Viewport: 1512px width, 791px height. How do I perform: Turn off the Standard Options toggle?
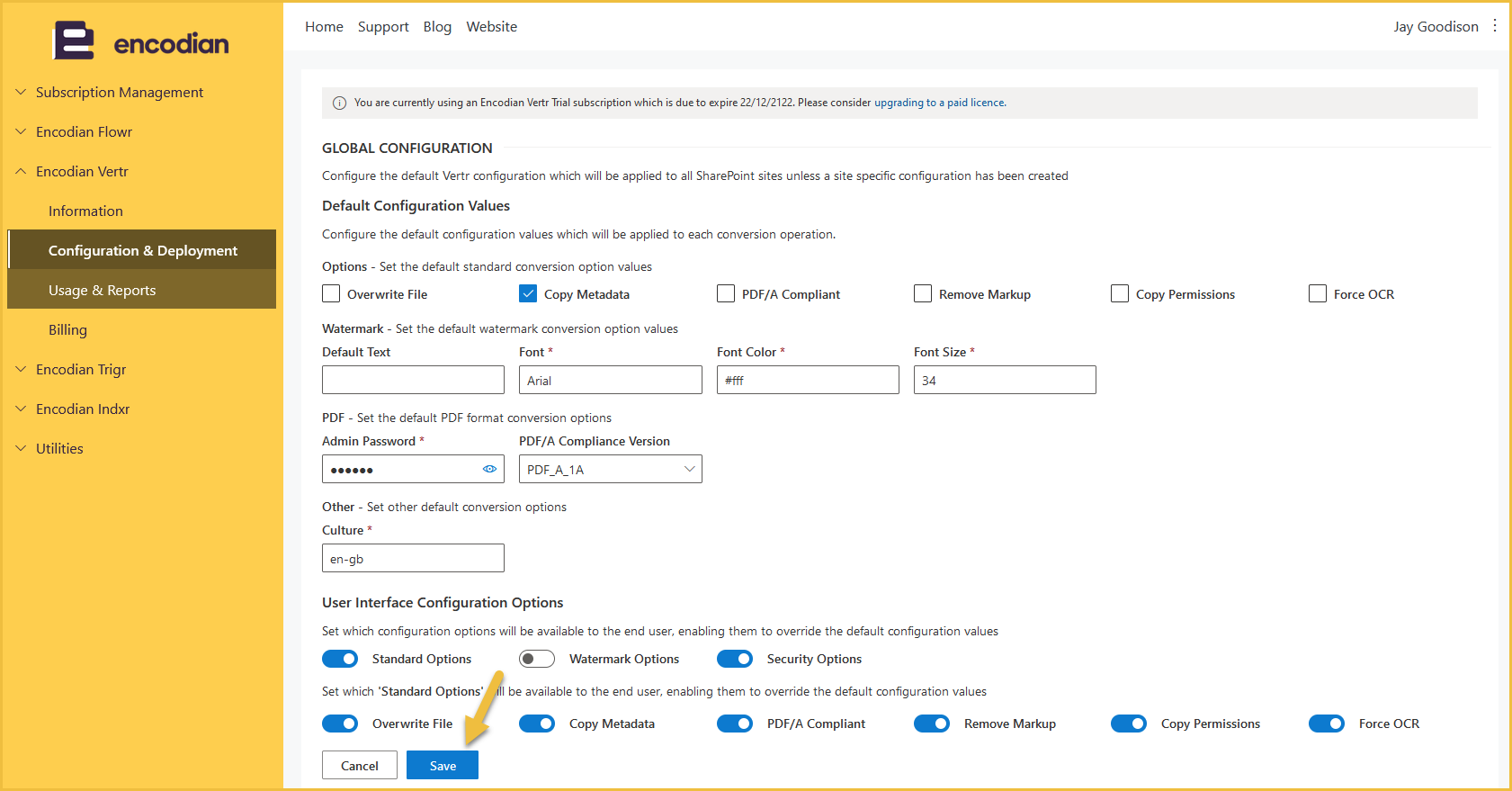tap(340, 659)
